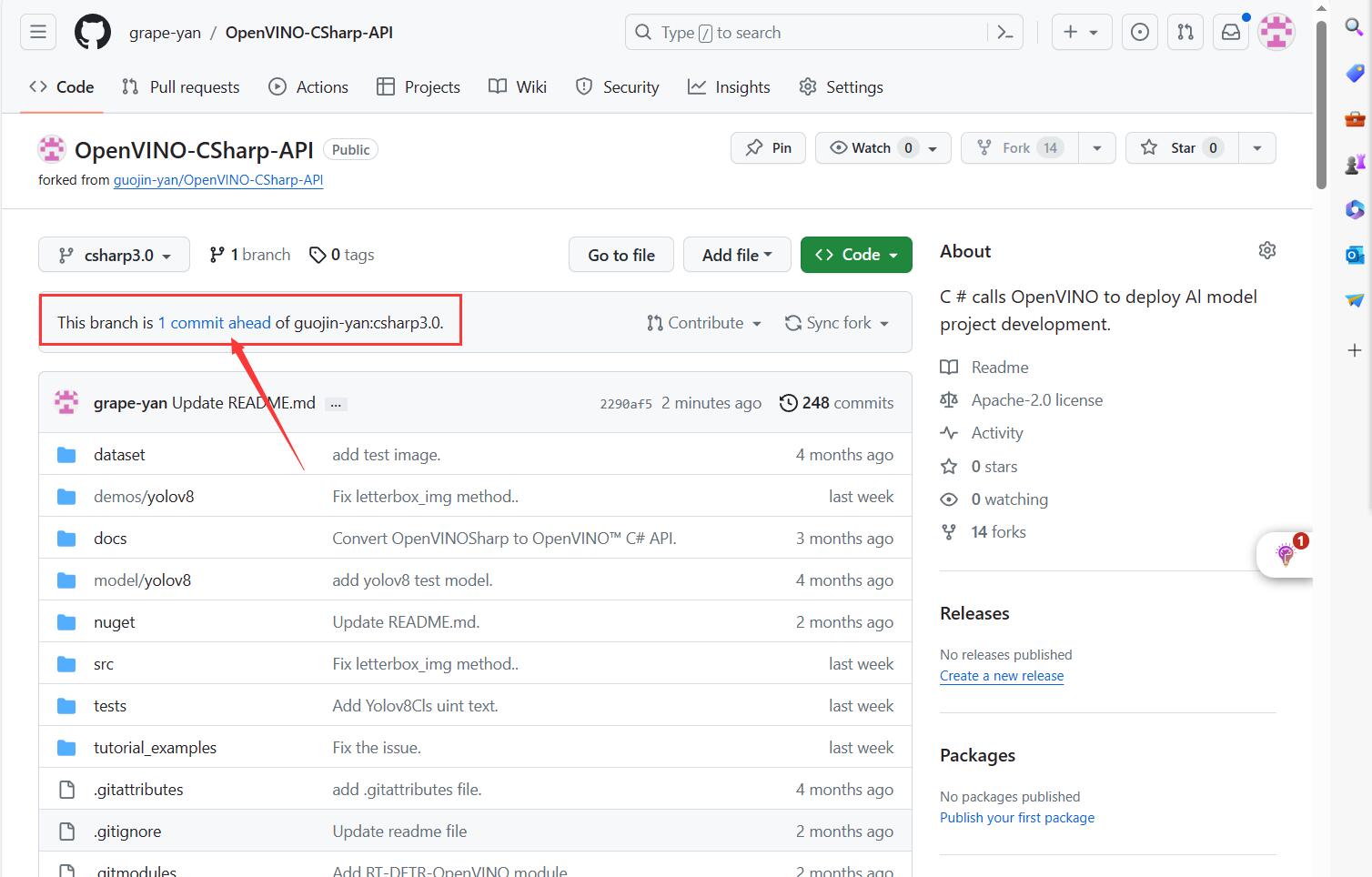
Task: Open the hamburger navigation menu
Action: coord(38,33)
